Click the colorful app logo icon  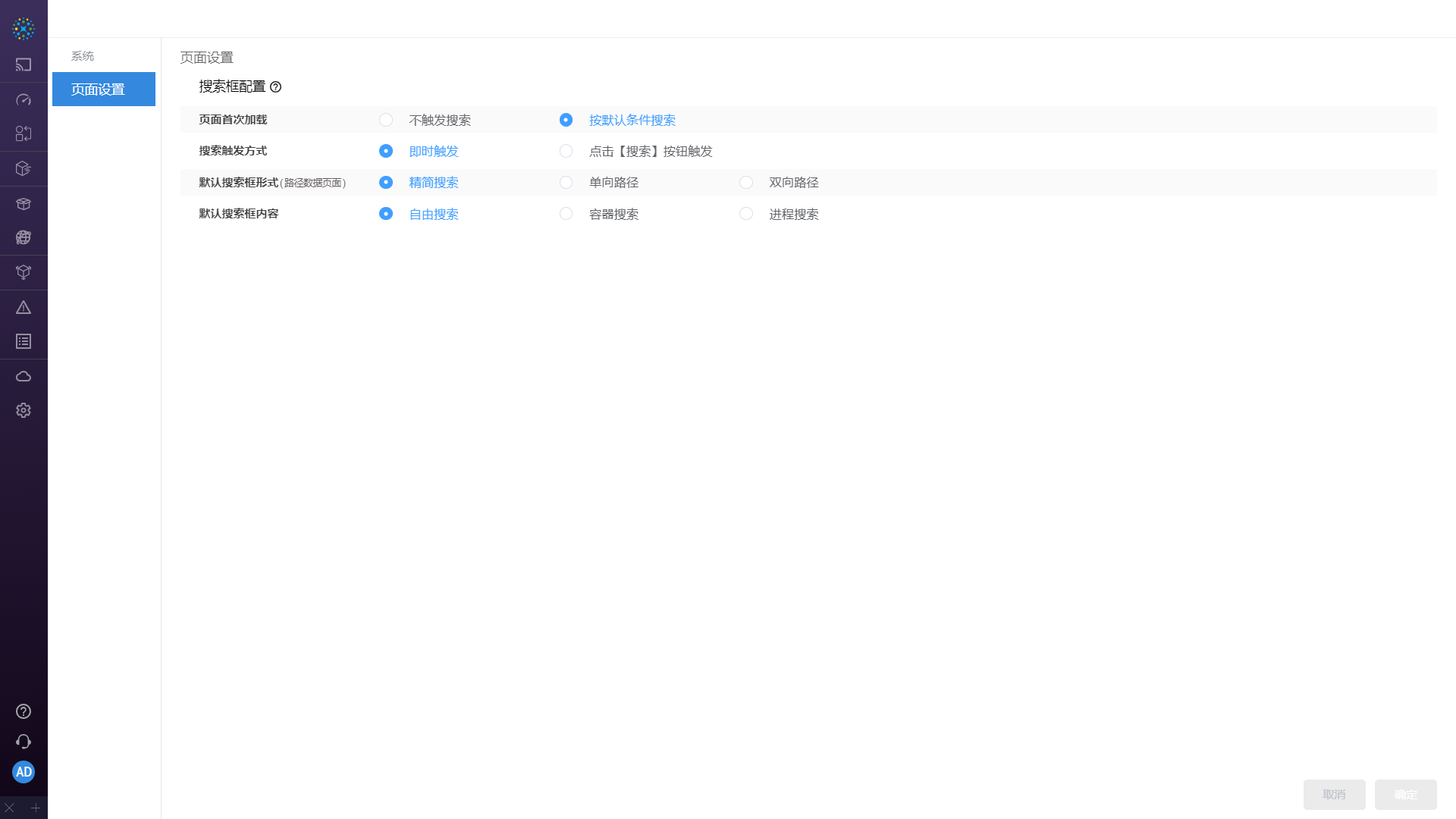[24, 29]
